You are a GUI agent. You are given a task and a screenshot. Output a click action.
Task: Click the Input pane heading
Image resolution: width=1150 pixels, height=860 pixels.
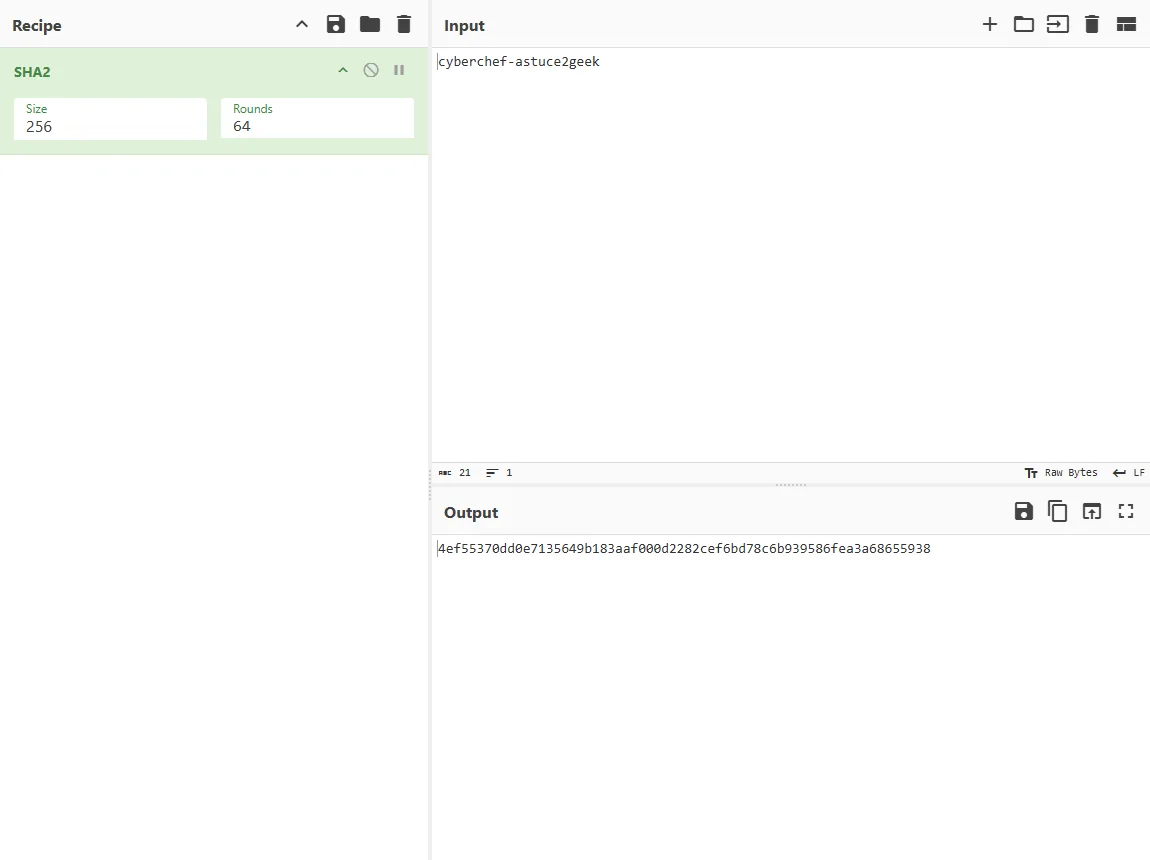(464, 26)
